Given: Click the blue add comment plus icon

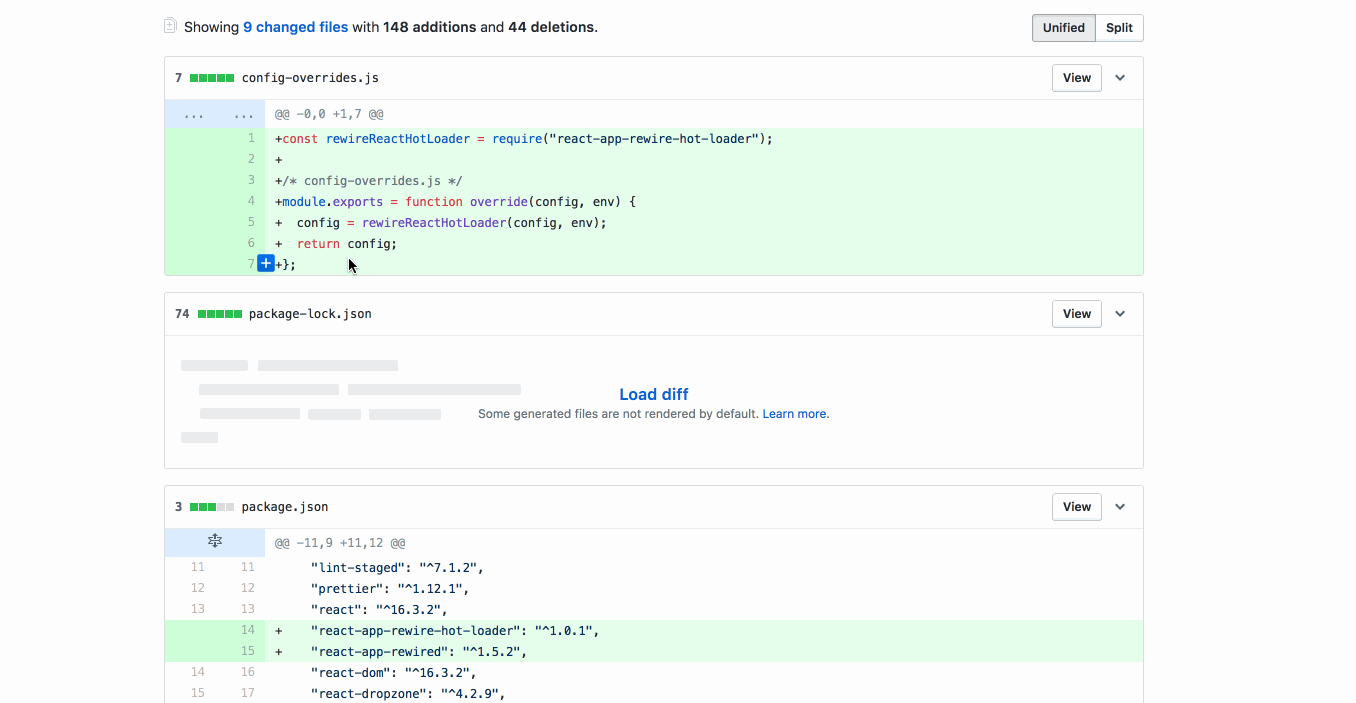Looking at the screenshot, I should point(266,264).
